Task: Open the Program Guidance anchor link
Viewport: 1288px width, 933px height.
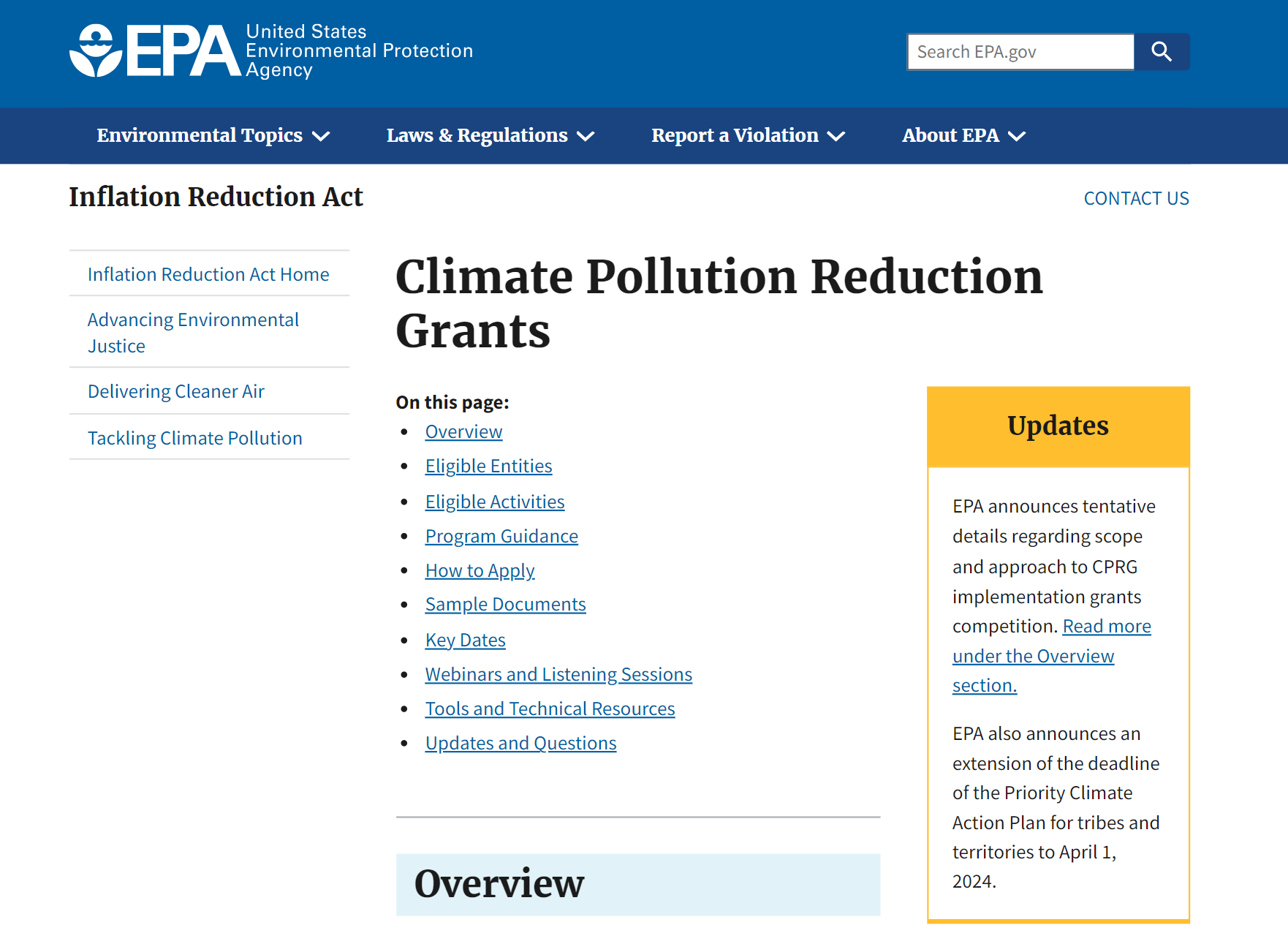Action: [501, 537]
